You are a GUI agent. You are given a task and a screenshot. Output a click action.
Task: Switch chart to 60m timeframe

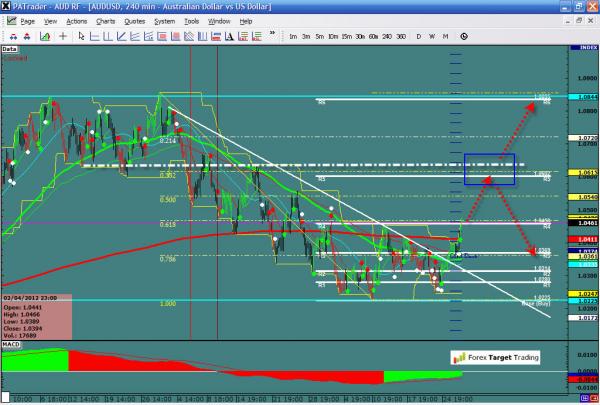(x=373, y=36)
